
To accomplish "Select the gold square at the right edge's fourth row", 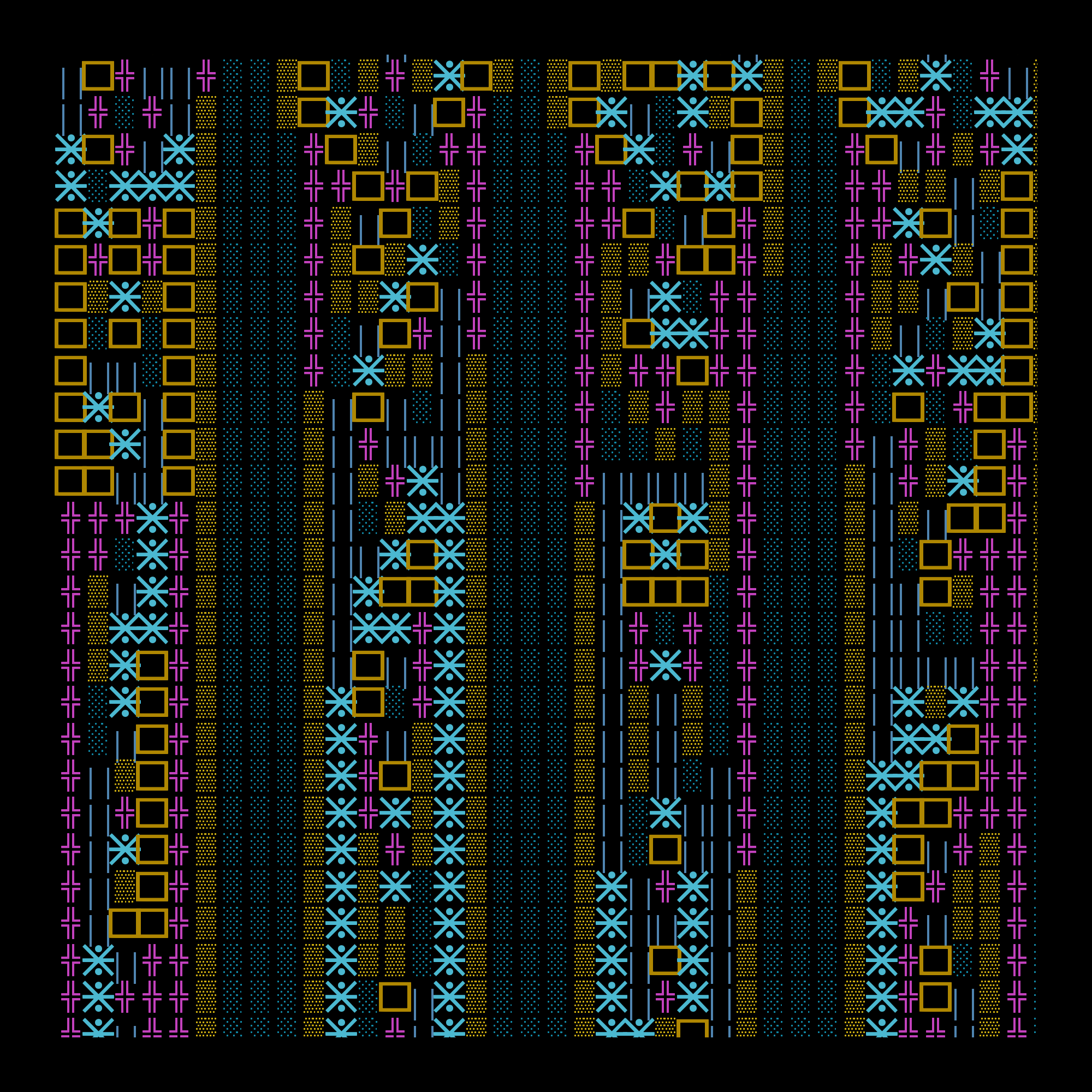I will point(1017,186).
